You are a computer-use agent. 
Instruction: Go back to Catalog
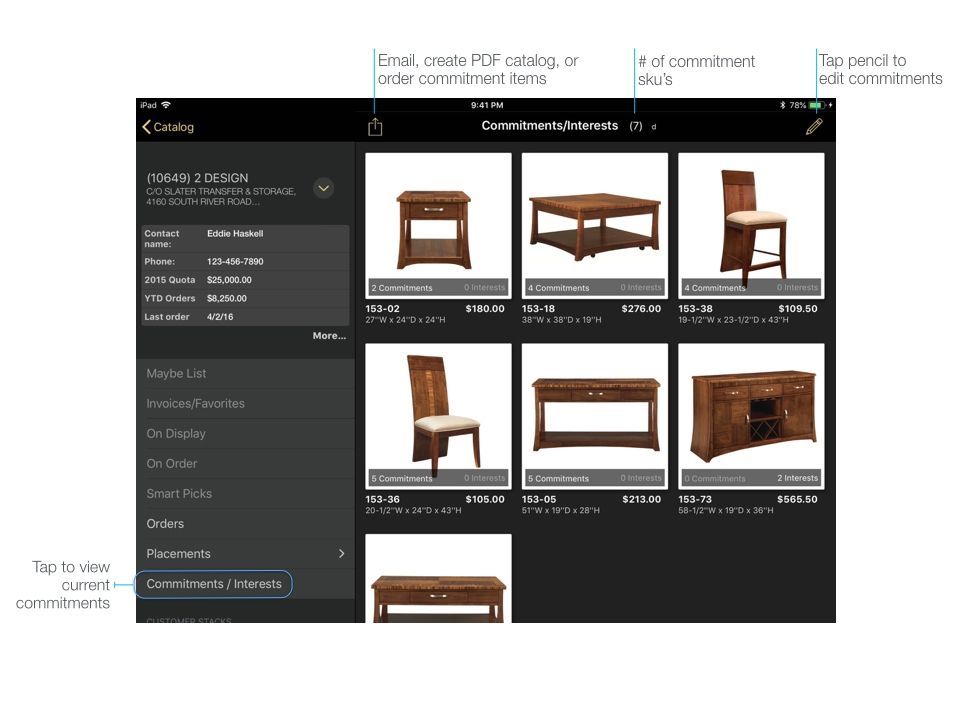(167, 127)
